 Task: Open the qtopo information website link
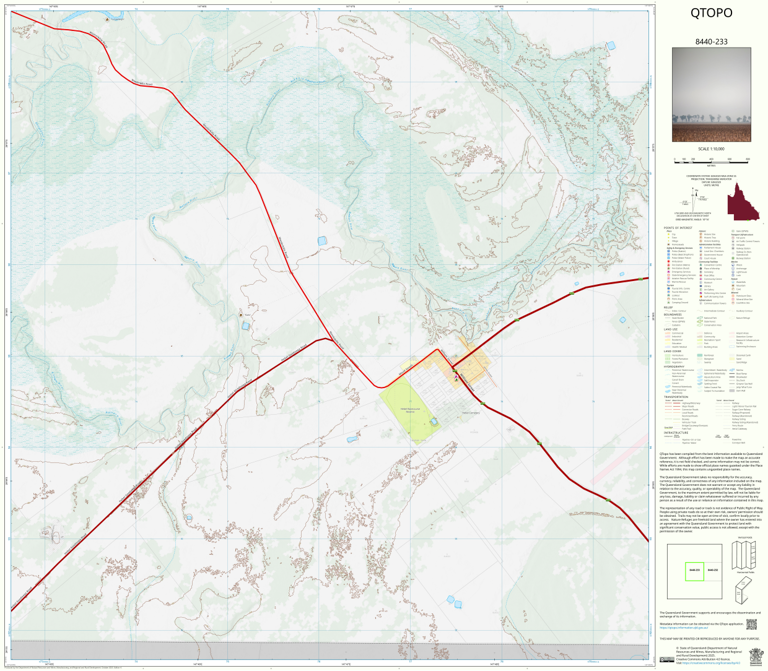683,627
